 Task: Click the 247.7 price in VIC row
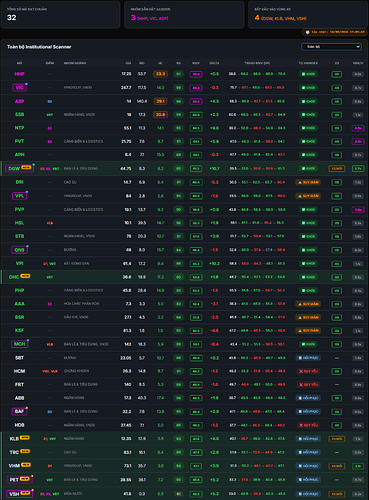[x=126, y=88]
